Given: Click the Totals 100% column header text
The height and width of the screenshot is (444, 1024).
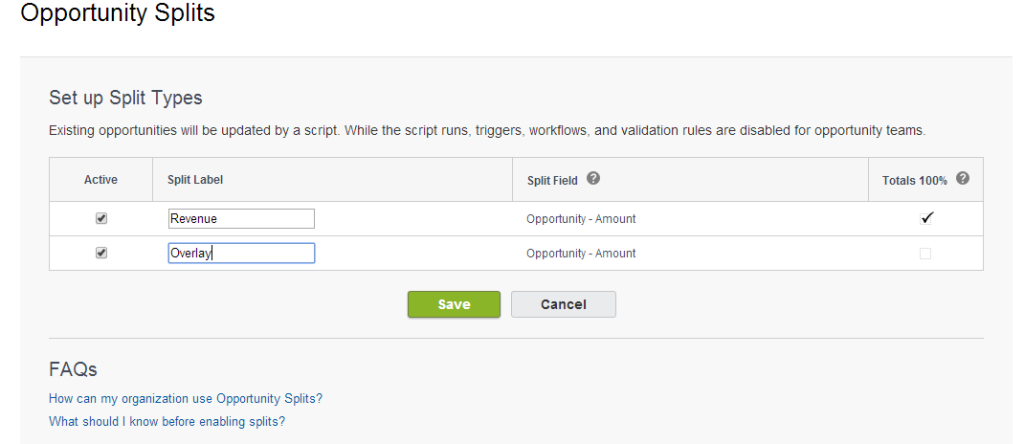Looking at the screenshot, I should pyautogui.click(x=914, y=180).
